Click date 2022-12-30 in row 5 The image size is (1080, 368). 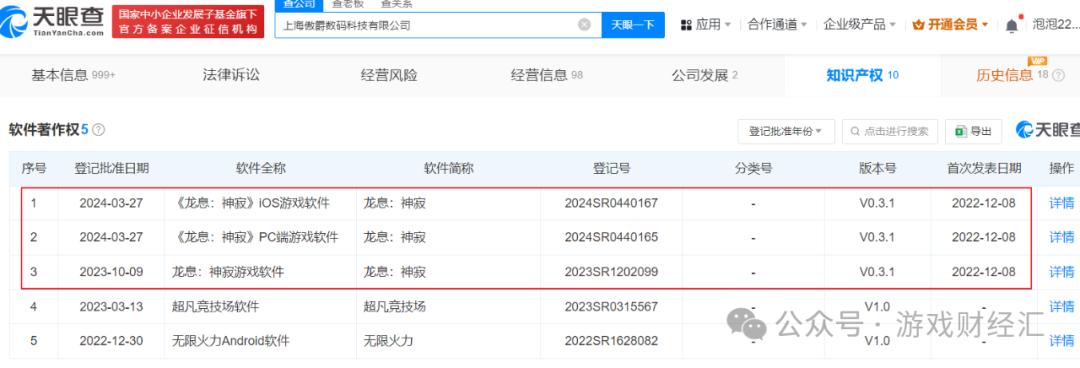(111, 340)
